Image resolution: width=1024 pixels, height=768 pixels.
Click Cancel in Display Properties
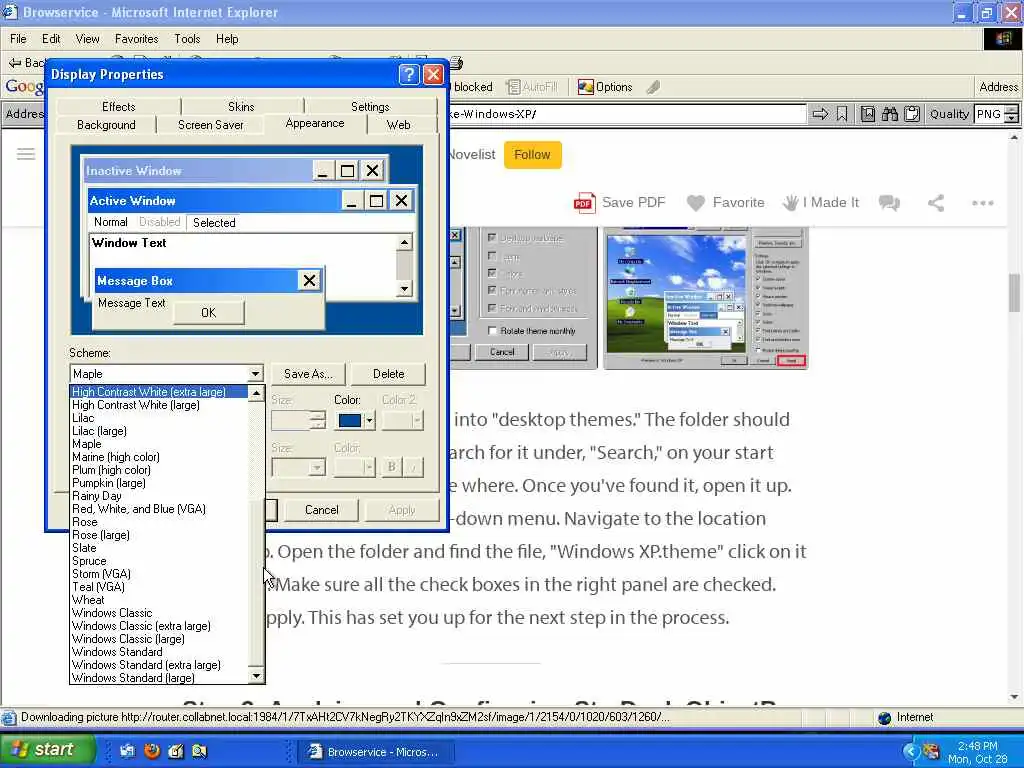pyautogui.click(x=321, y=509)
